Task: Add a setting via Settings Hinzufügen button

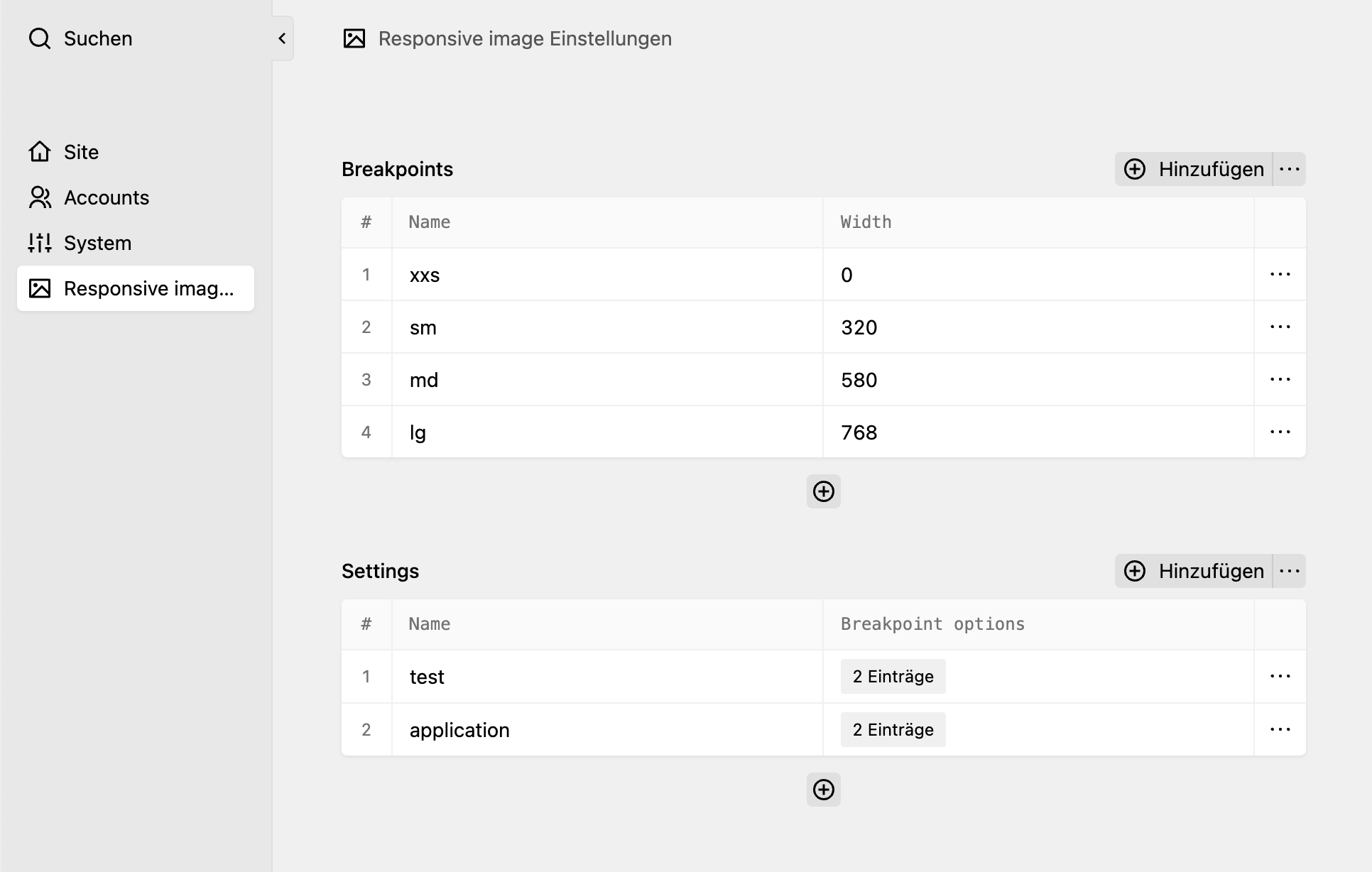Action: pos(1194,571)
